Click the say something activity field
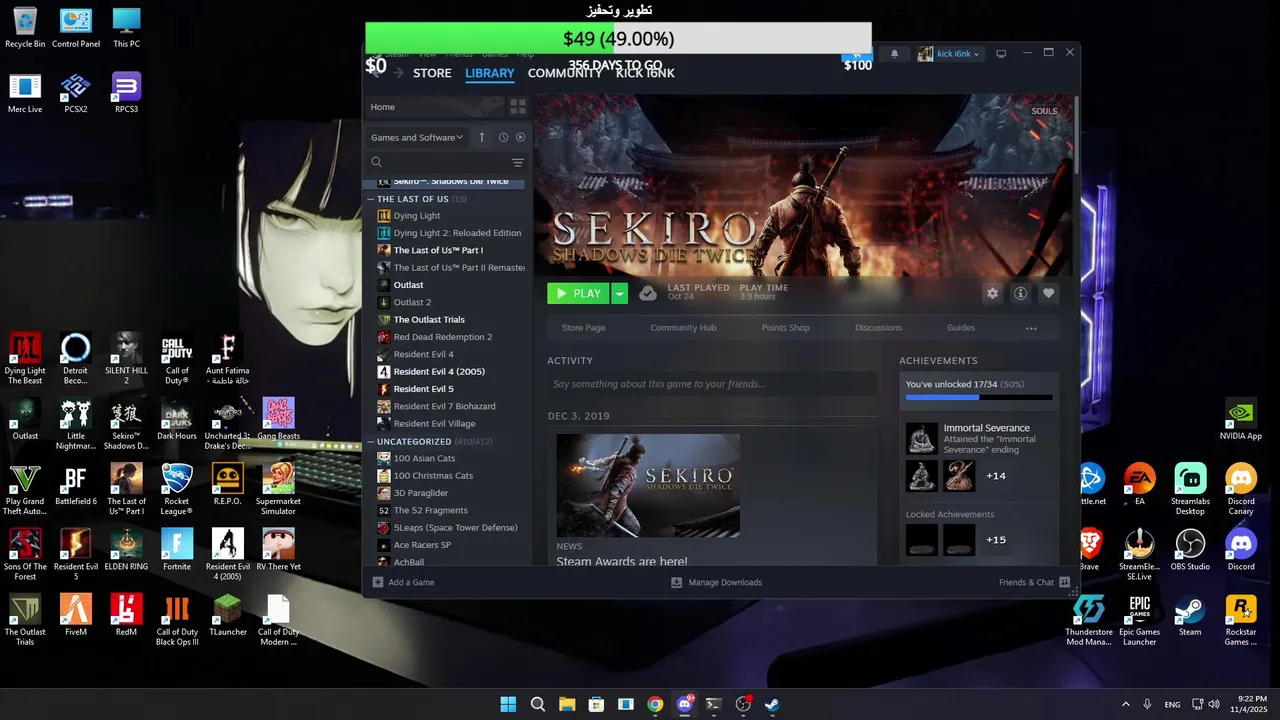This screenshot has height=720, width=1280. click(x=712, y=384)
